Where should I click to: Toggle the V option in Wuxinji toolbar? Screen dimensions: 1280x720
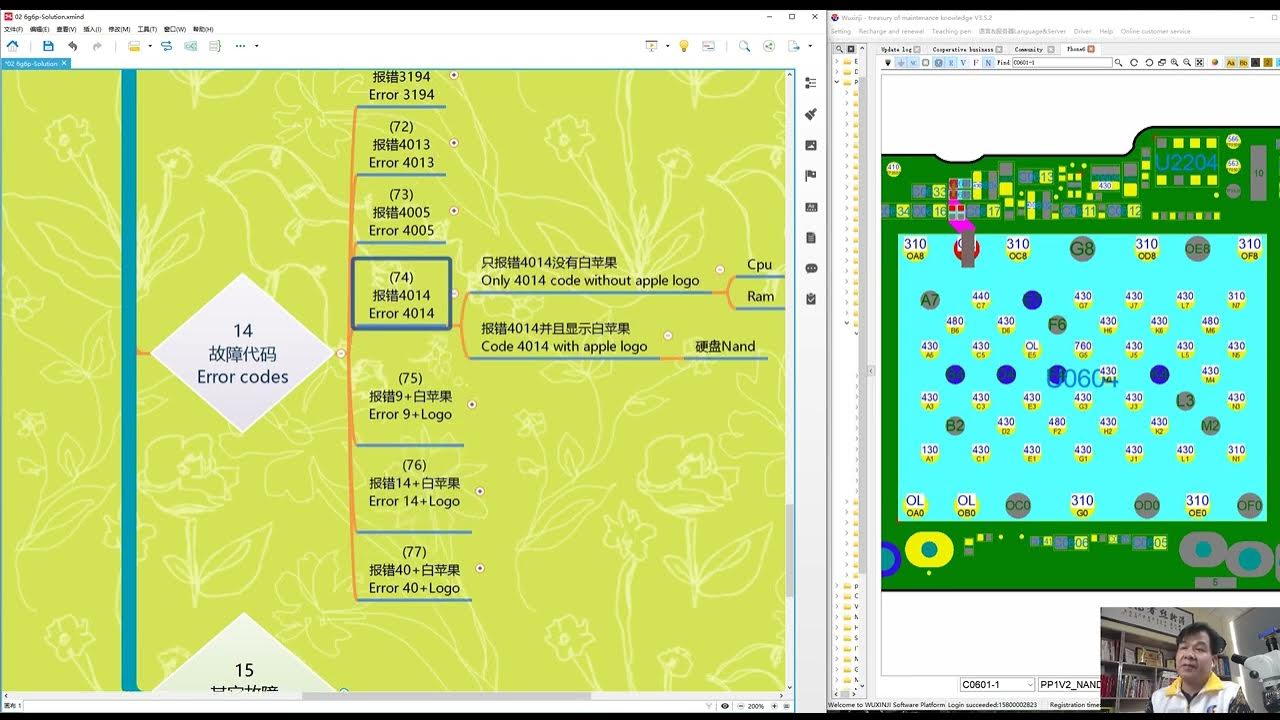[x=963, y=62]
